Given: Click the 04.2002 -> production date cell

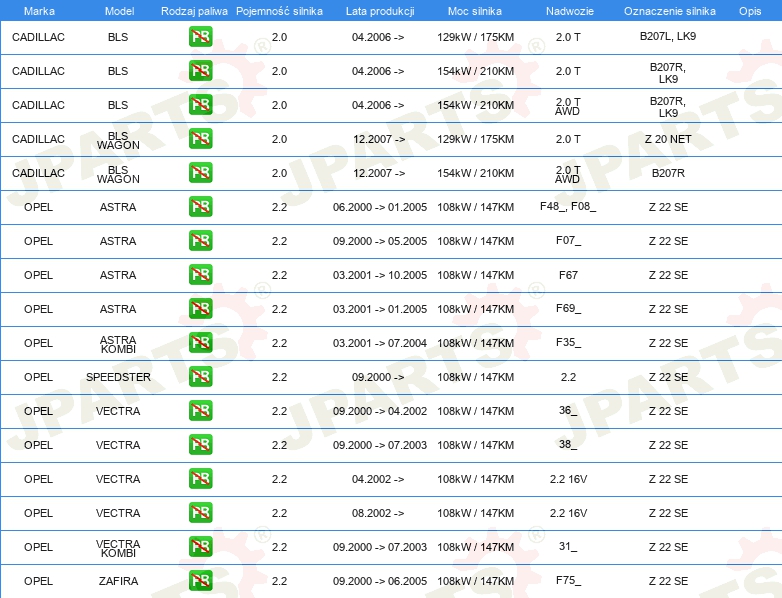Looking at the screenshot, I should pyautogui.click(x=378, y=479).
